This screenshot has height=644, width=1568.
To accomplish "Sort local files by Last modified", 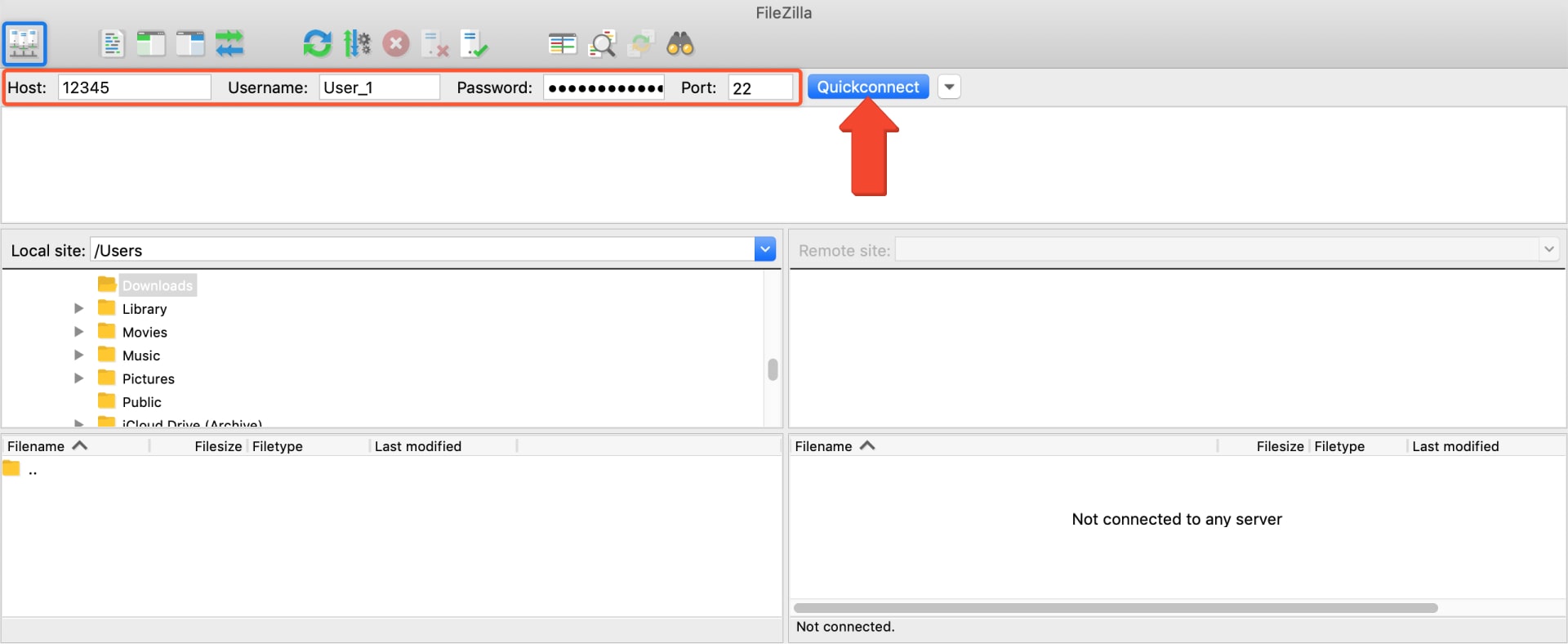I will (x=418, y=446).
